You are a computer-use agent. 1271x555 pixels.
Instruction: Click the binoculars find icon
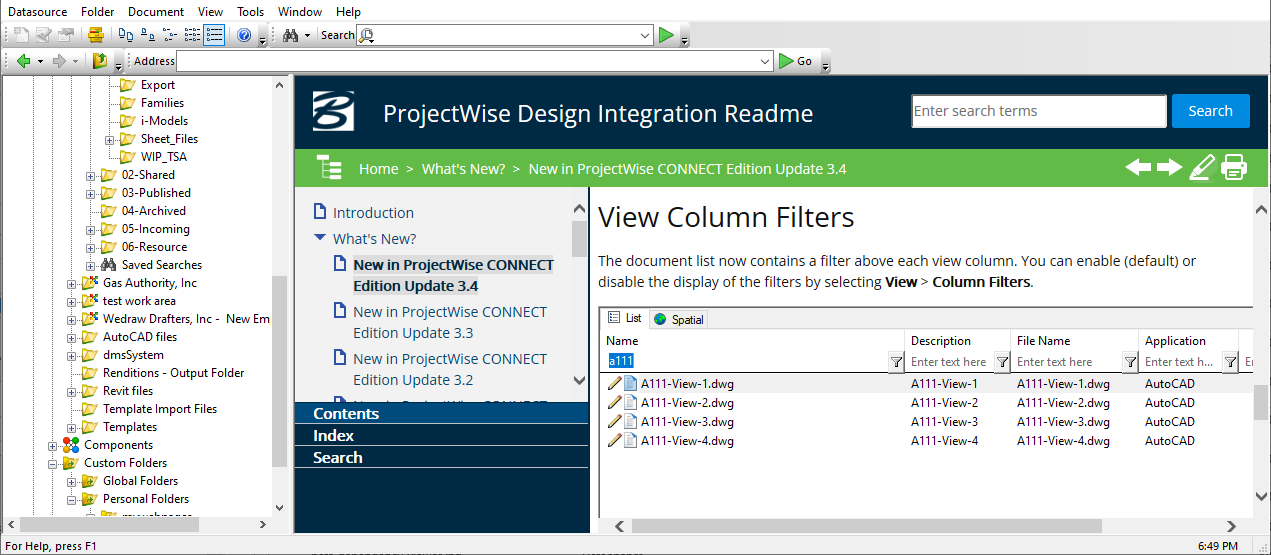(290, 35)
